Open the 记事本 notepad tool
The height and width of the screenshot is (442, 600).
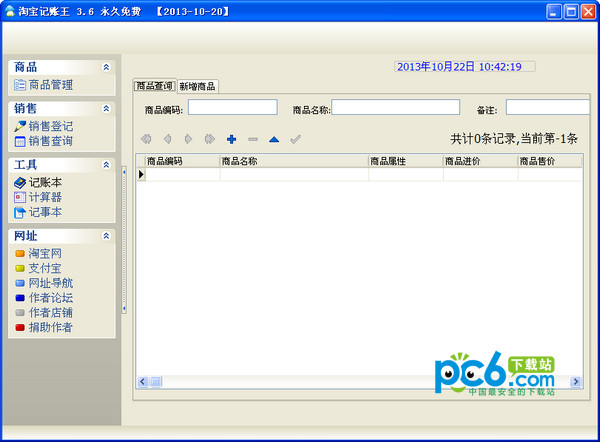[x=44, y=212]
